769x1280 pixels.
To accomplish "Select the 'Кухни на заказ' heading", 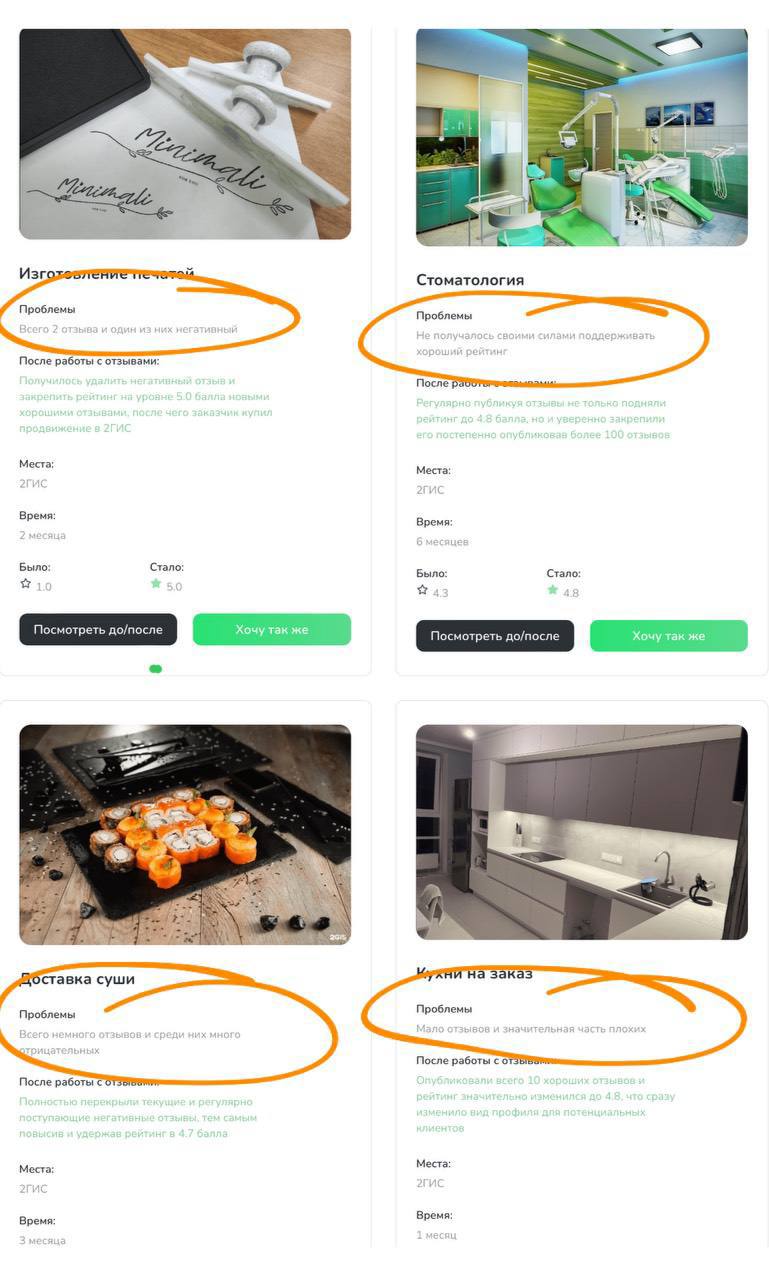I will coord(474,973).
